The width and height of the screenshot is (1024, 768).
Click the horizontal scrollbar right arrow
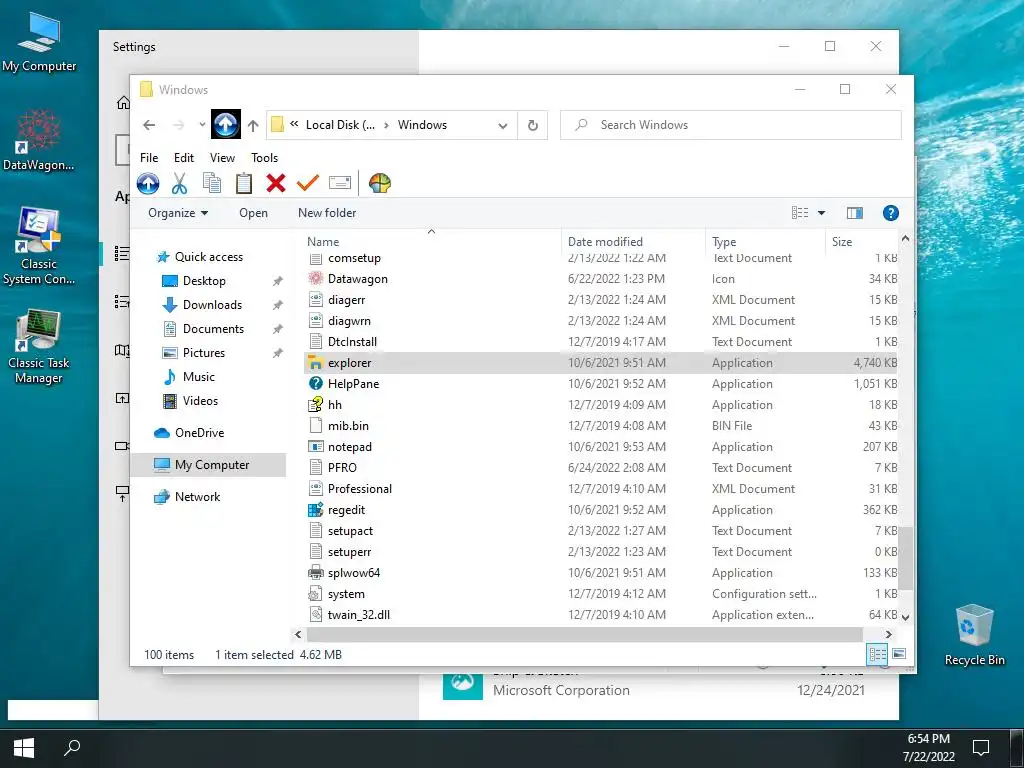coord(888,634)
